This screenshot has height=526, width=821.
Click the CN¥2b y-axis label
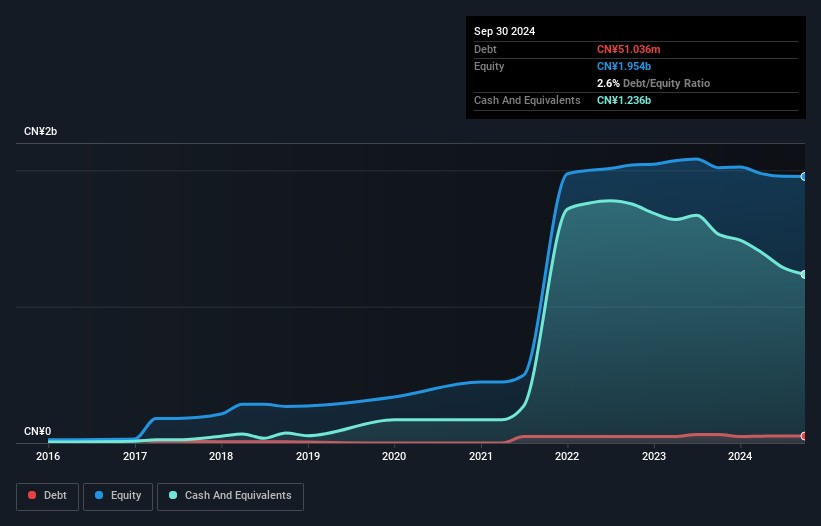pos(40,131)
